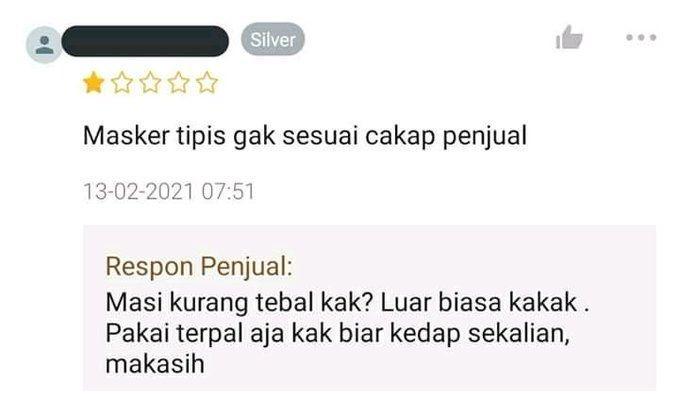
Task: Click the second empty star
Action: point(122,83)
